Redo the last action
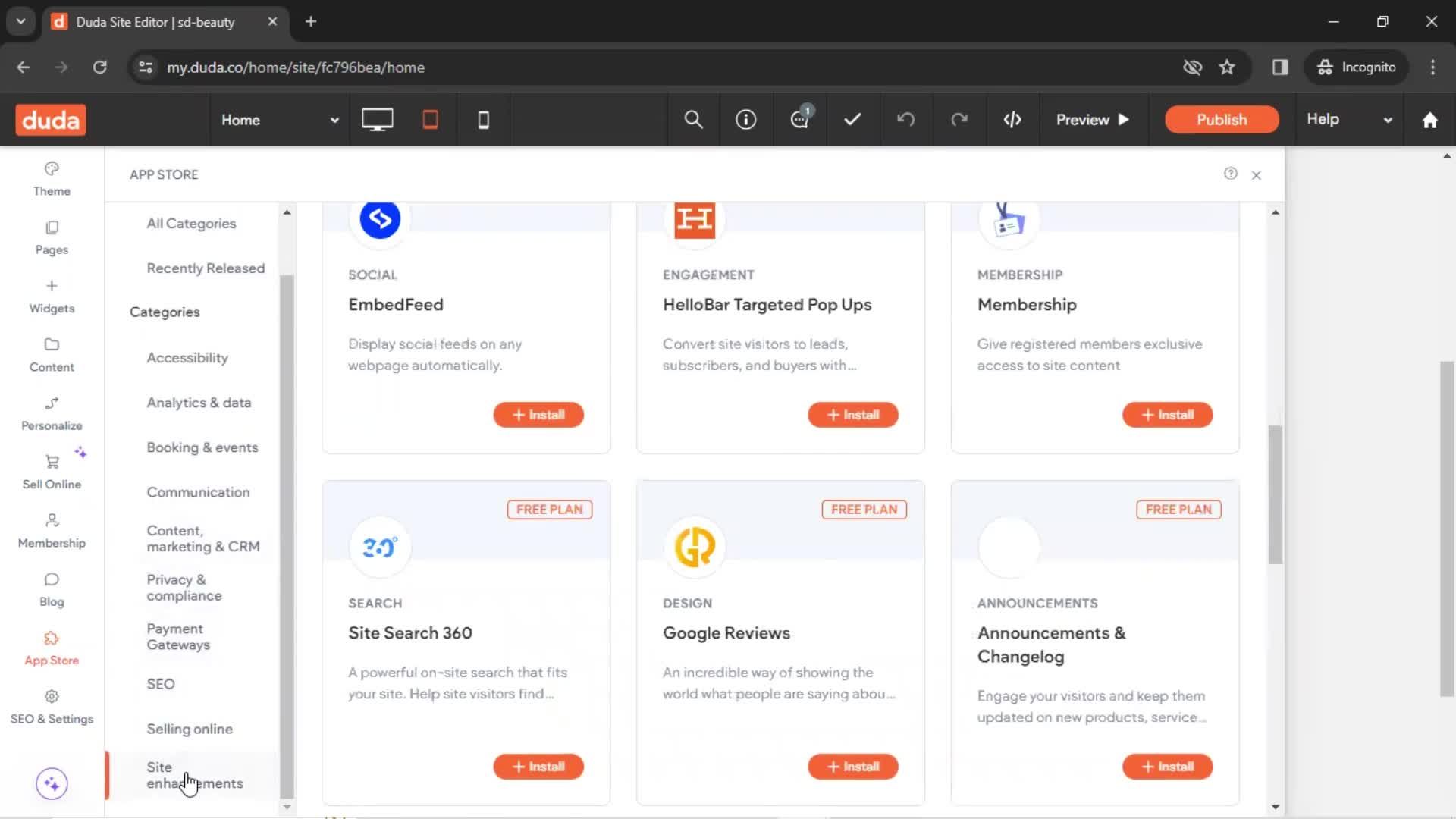The height and width of the screenshot is (819, 1456). [959, 120]
